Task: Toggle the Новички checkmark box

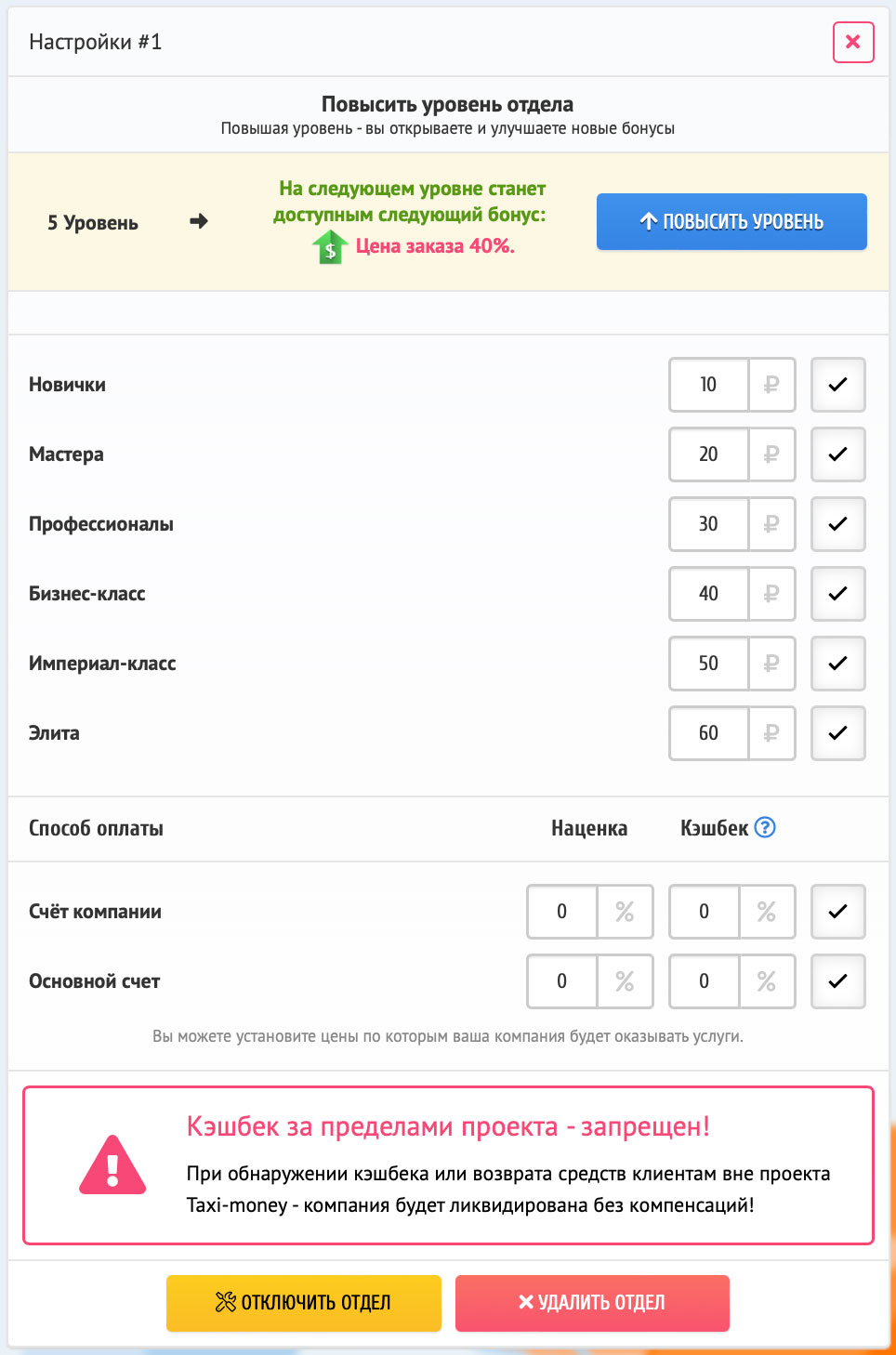Action: tap(837, 385)
